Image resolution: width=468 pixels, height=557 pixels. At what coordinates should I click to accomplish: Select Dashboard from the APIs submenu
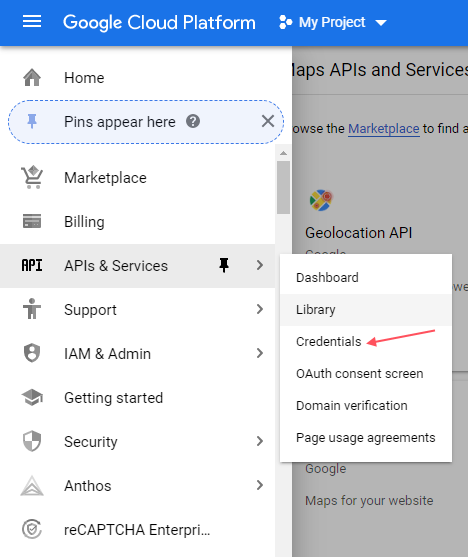click(x=366, y=278)
